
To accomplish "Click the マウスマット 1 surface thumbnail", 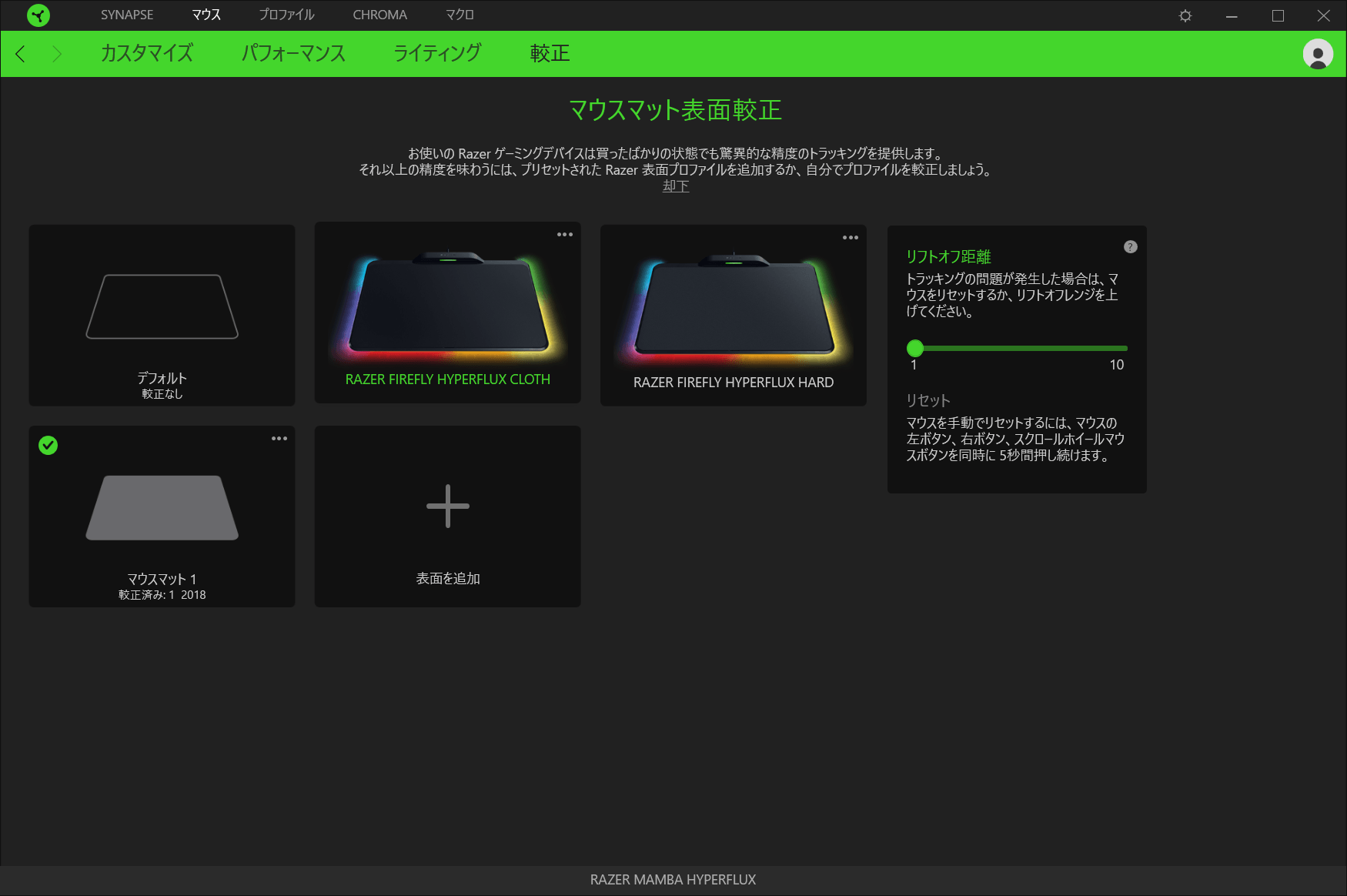I will point(161,508).
